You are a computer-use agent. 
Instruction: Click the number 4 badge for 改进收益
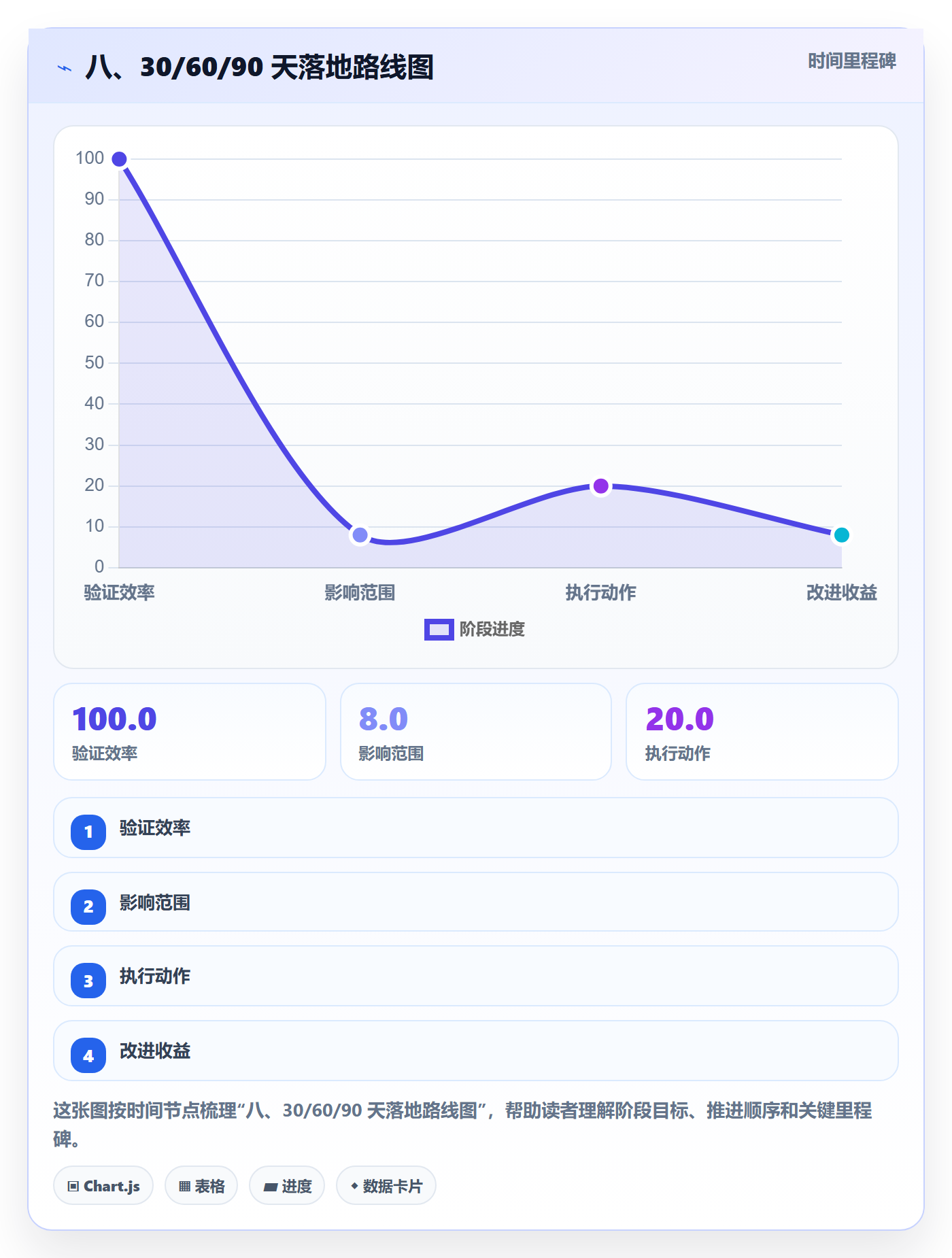click(x=88, y=1055)
